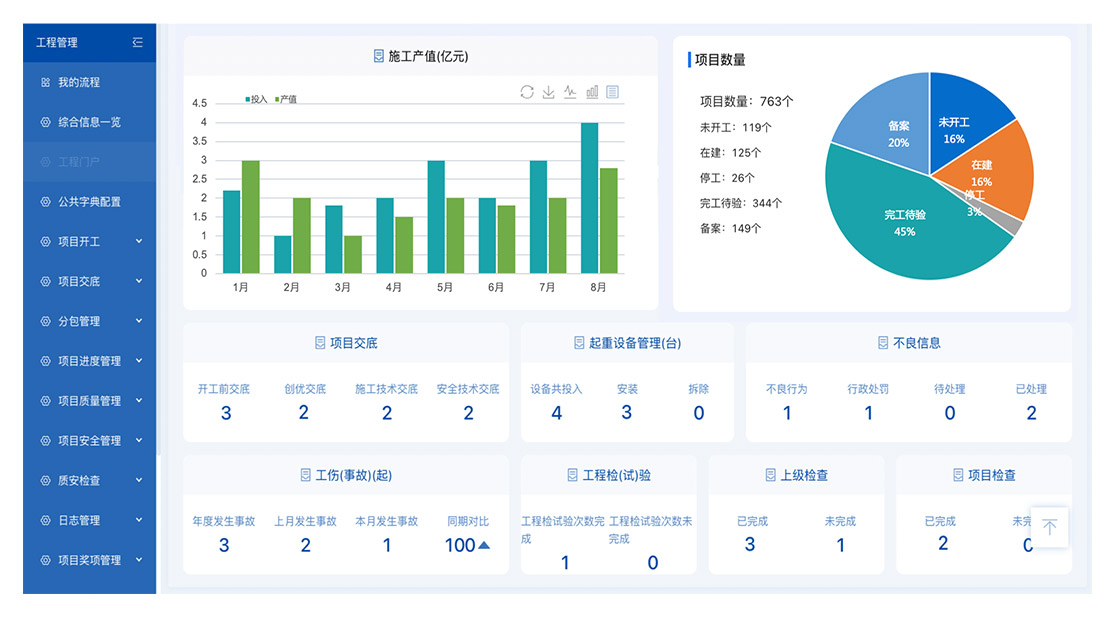Download the 施工产值 chart image

[548, 92]
